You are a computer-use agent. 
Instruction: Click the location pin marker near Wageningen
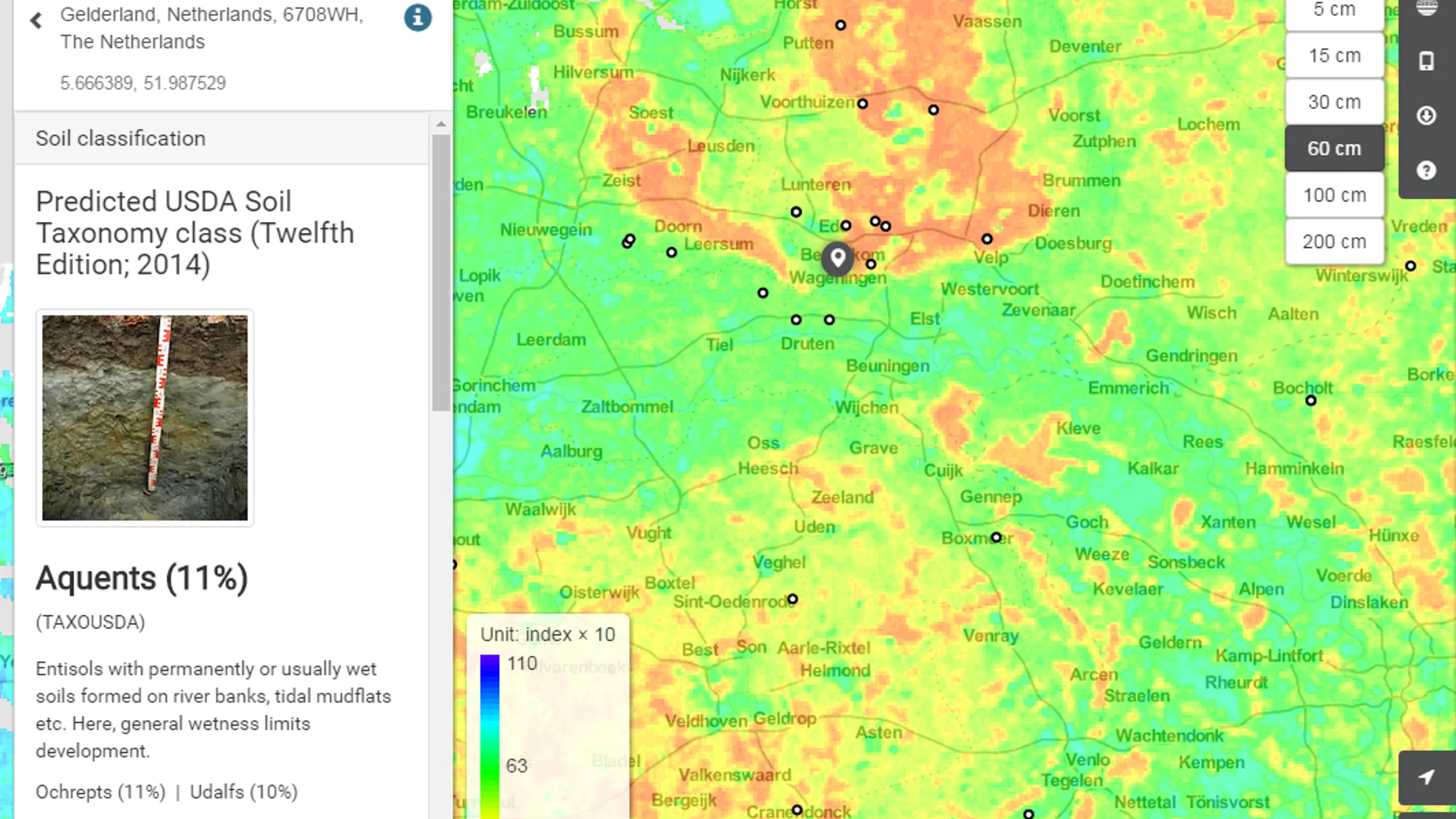[x=837, y=258]
